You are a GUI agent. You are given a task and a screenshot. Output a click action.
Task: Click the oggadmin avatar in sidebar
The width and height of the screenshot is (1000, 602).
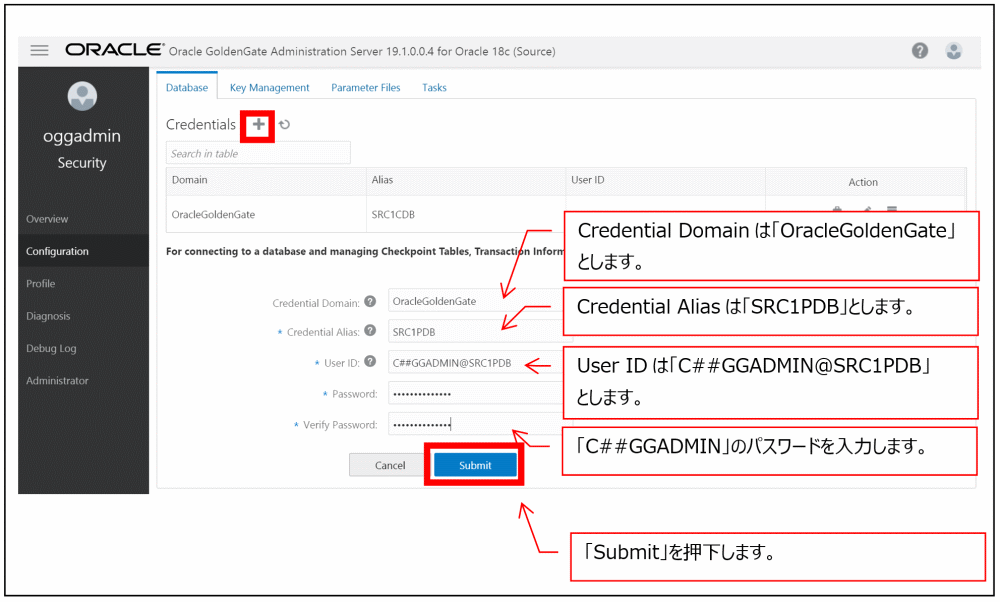point(82,96)
